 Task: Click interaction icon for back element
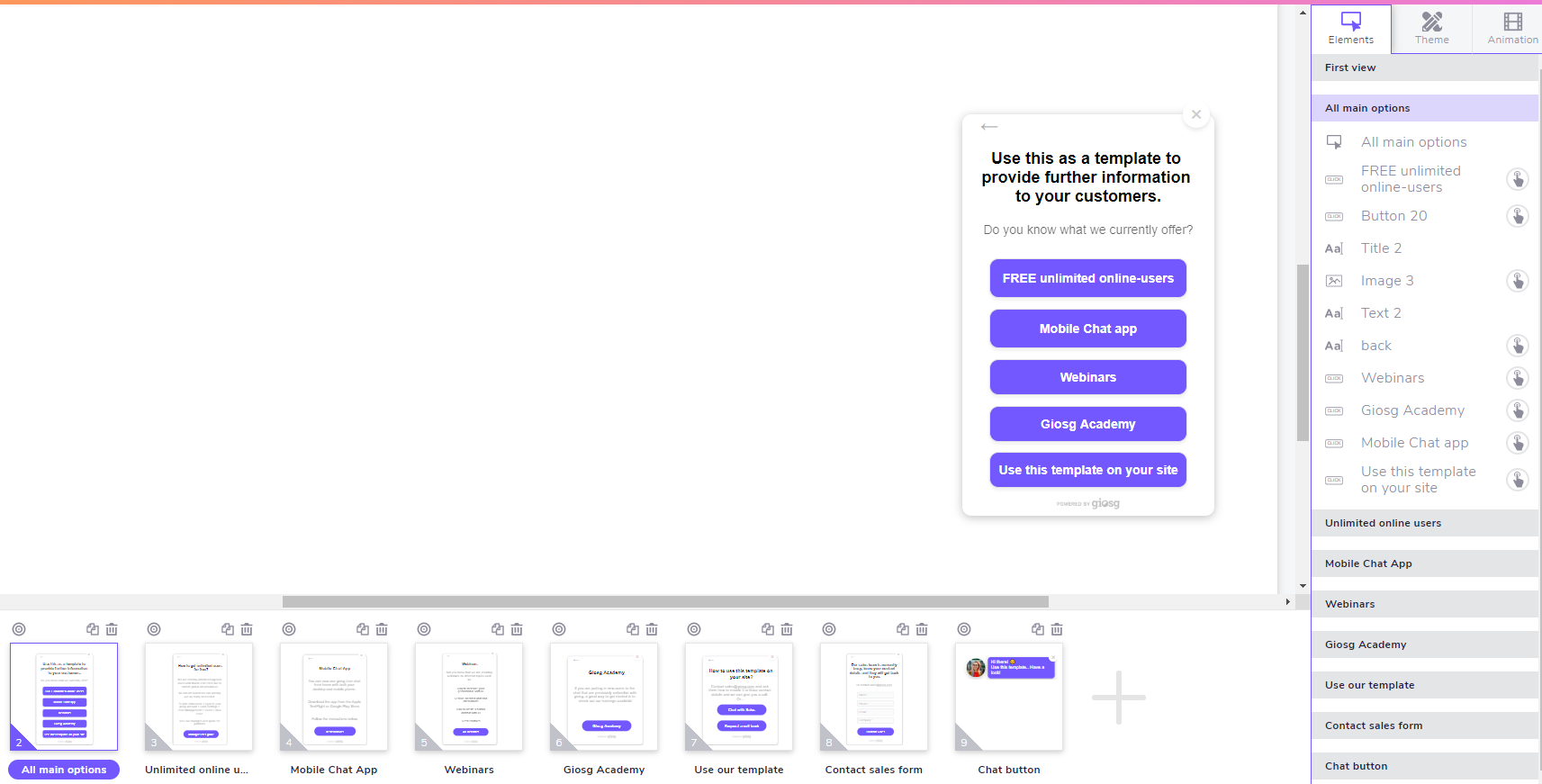click(1518, 346)
